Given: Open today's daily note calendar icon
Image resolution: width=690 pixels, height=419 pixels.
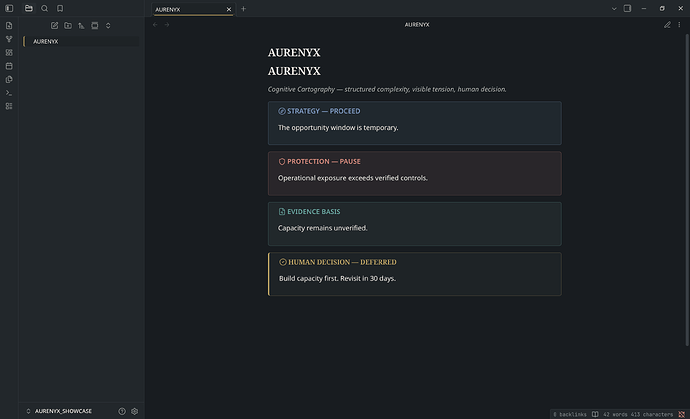Looking at the screenshot, I should coord(9,66).
